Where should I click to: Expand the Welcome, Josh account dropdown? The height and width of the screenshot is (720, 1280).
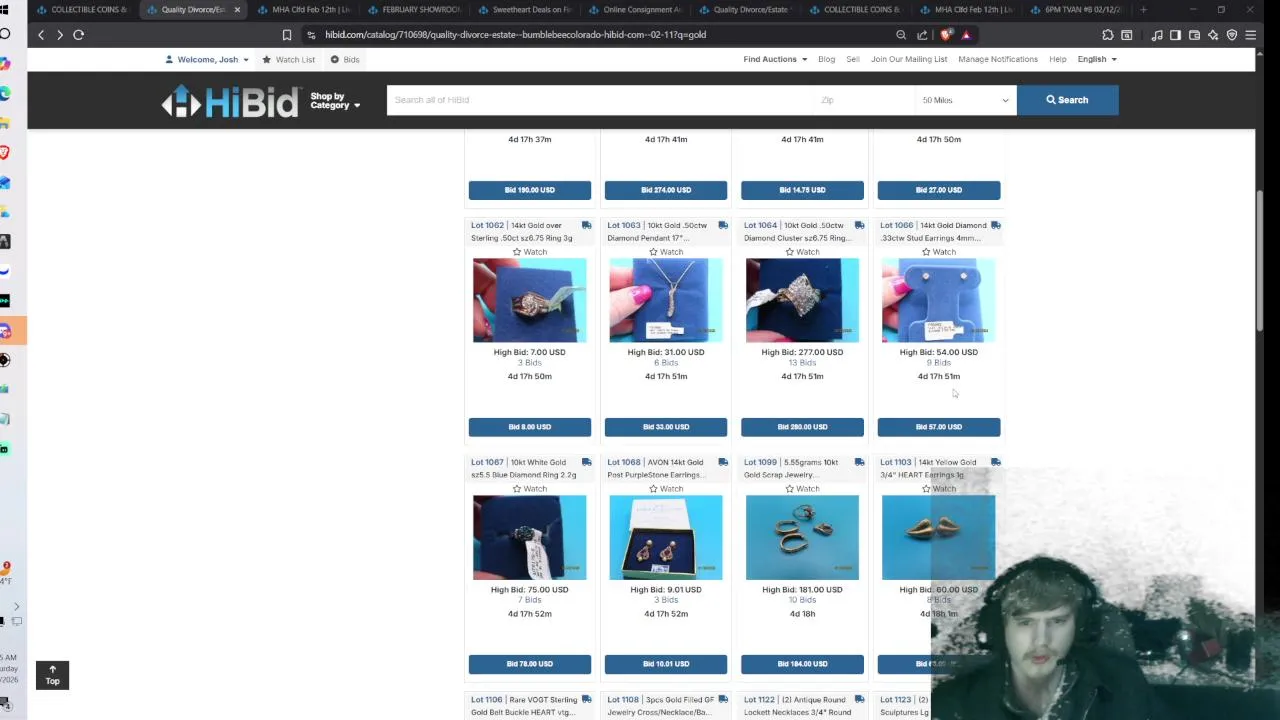click(x=208, y=59)
